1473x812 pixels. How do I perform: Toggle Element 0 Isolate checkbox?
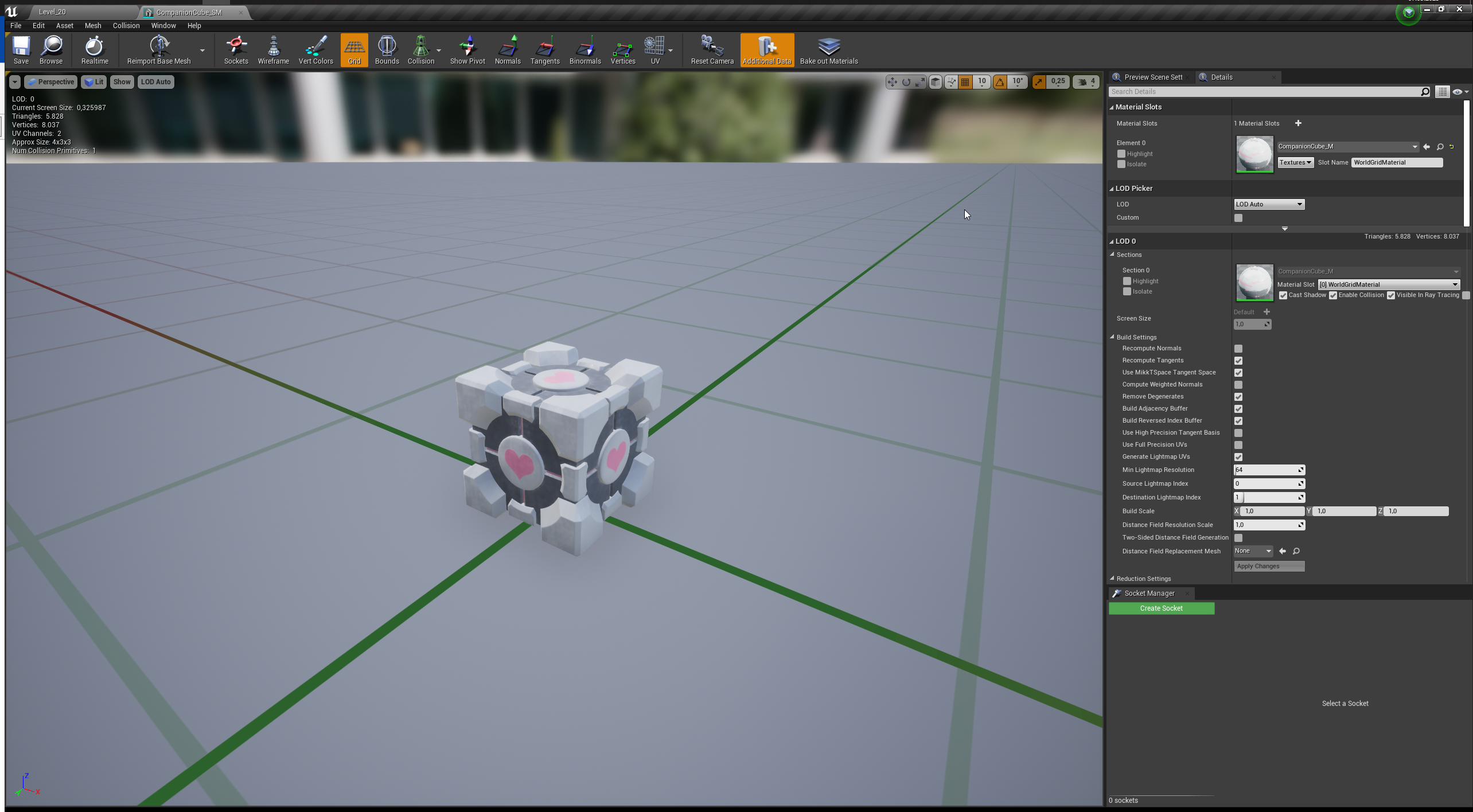point(1121,164)
